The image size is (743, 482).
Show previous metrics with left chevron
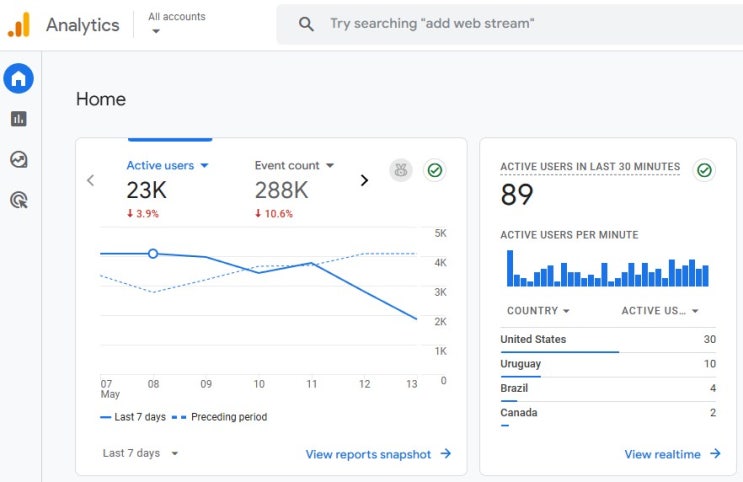91,181
